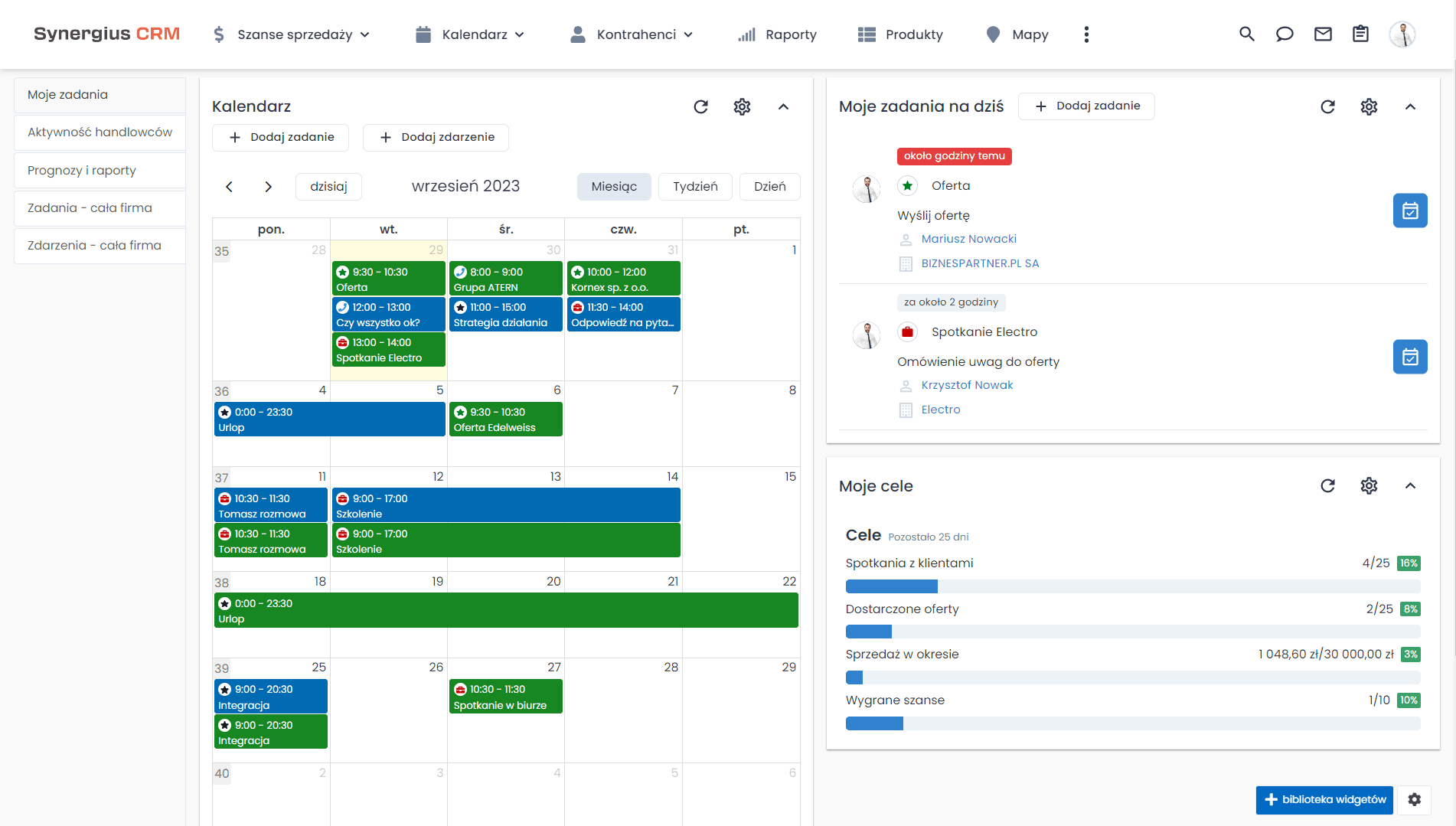The width and height of the screenshot is (1456, 826).
Task: Open the Raporty menu item
Action: [778, 34]
